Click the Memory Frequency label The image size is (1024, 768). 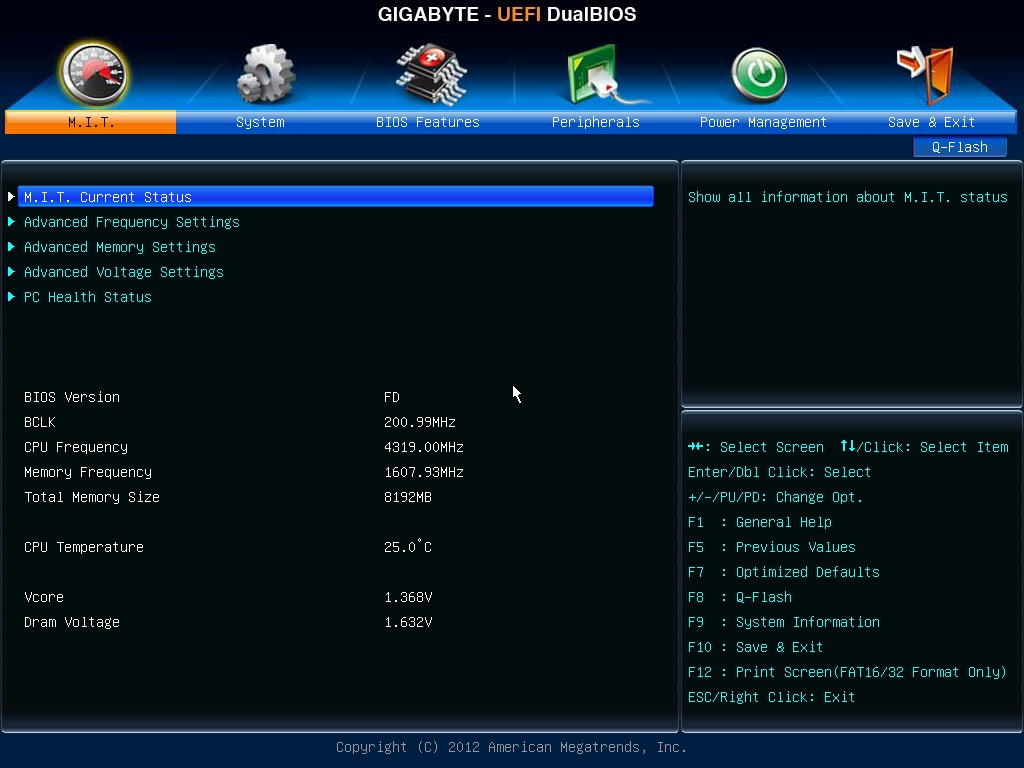coord(88,472)
